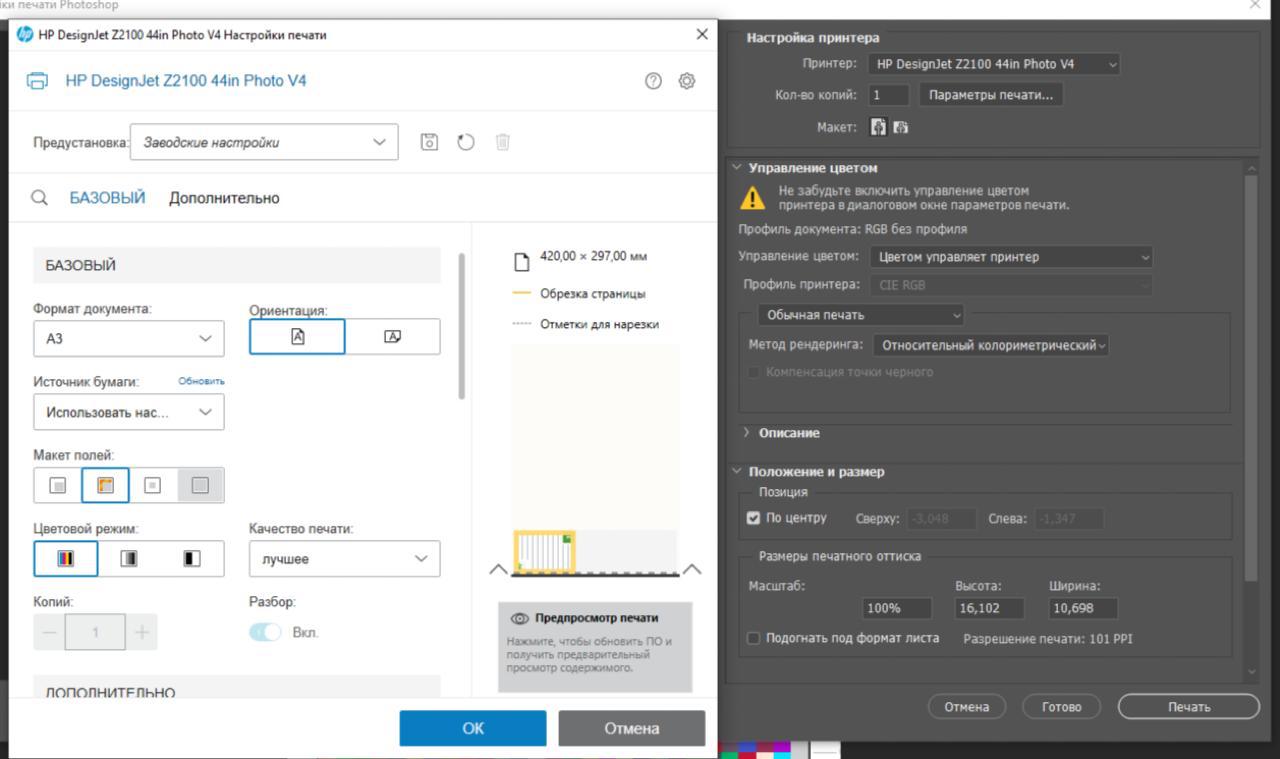The image size is (1280, 759).
Task: Select grayscale color mode icon
Action: (129, 558)
